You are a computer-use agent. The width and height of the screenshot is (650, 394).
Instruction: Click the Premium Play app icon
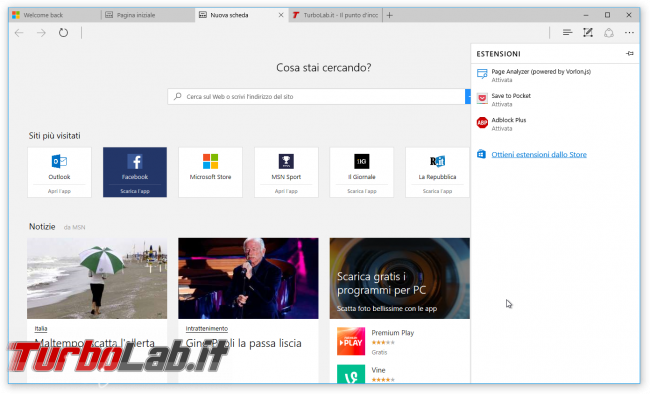[351, 341]
